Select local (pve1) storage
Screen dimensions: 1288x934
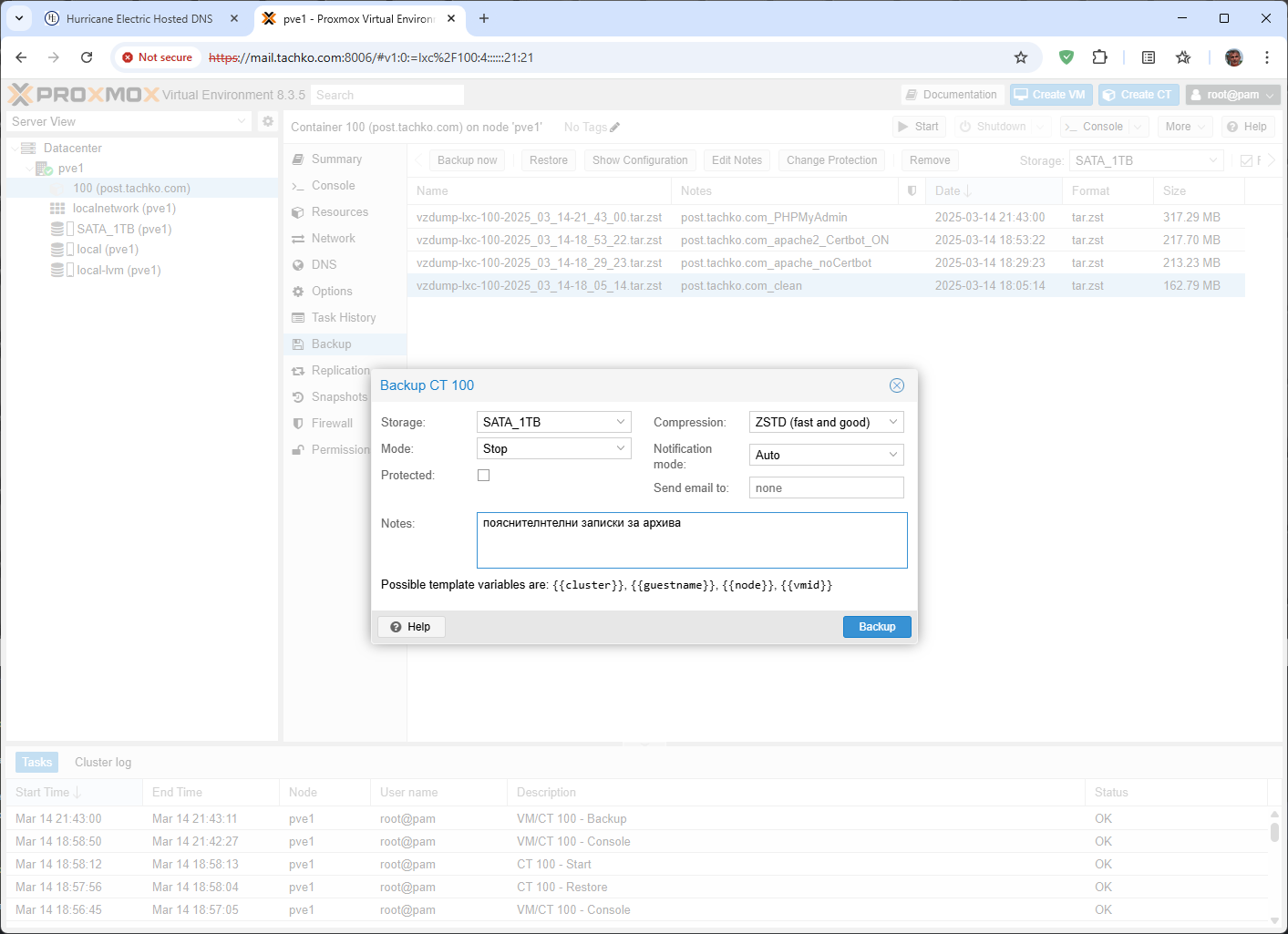108,249
